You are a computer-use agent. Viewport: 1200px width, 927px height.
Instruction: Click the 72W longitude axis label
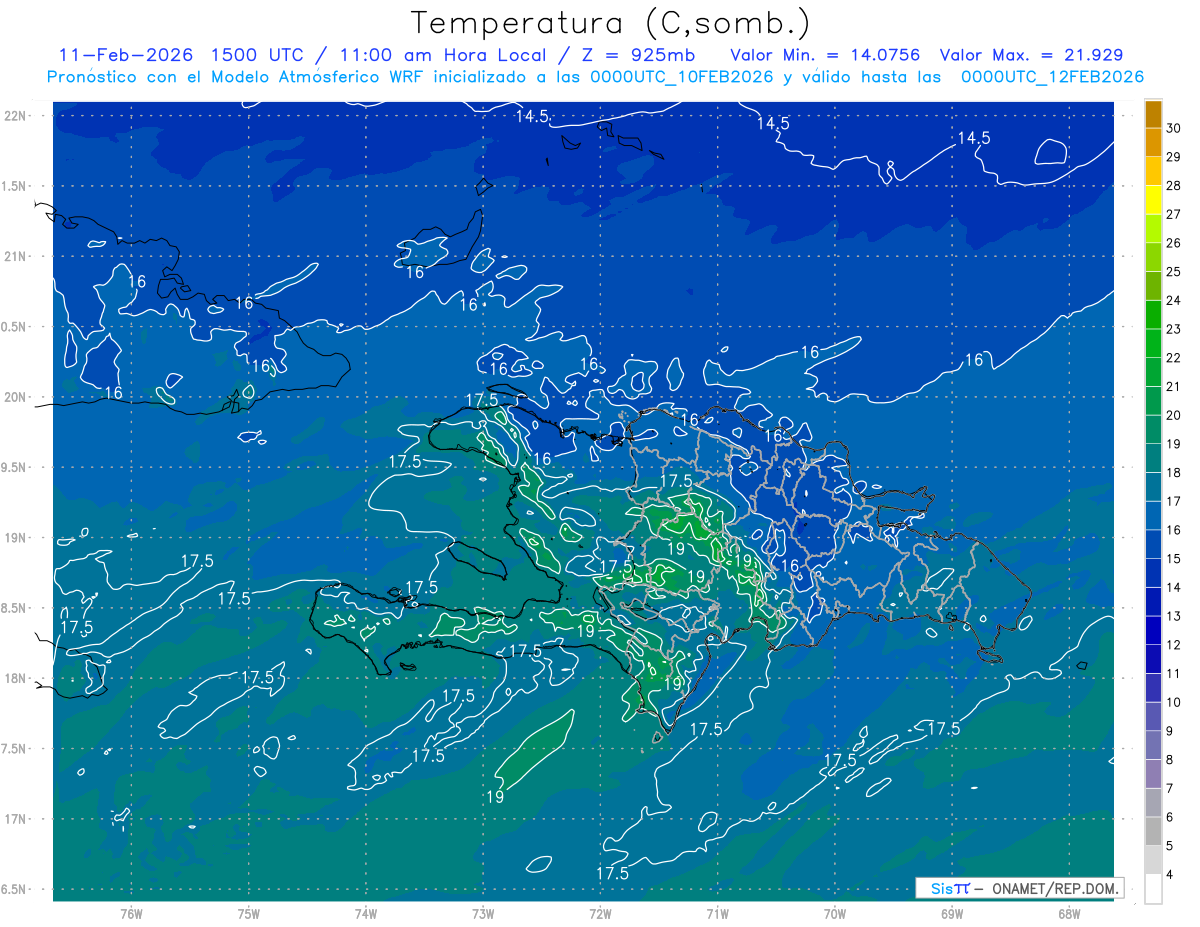click(x=600, y=913)
